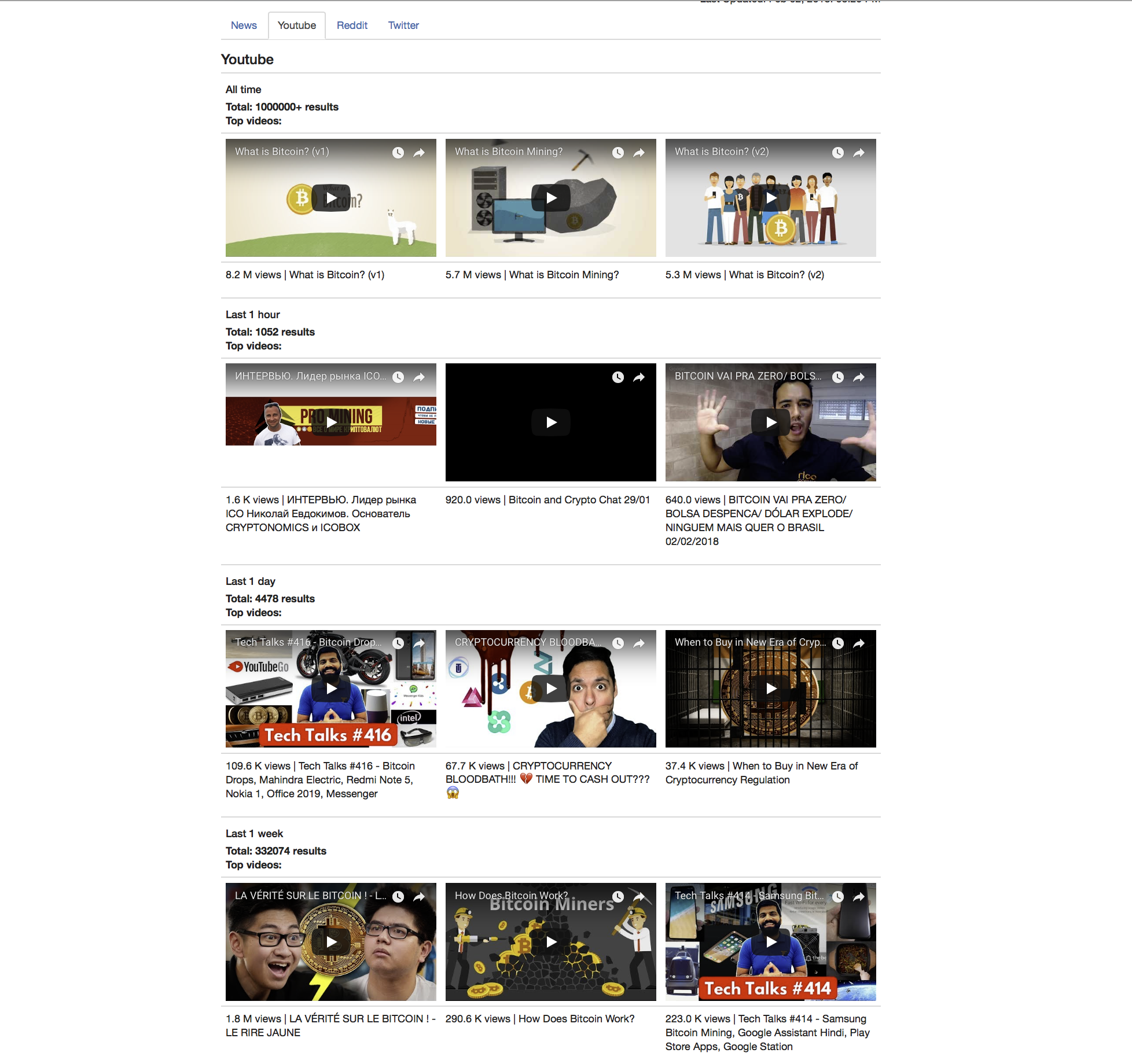The height and width of the screenshot is (1064, 1132).
Task: Click Watch Later clock on CRYPTOCURRENCY BLOODBATH video
Action: [x=618, y=643]
